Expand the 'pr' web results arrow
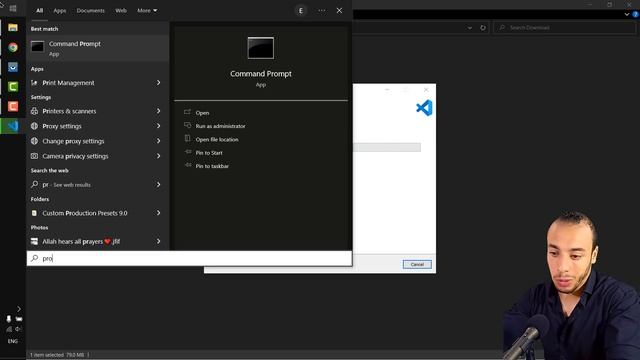 [158, 184]
